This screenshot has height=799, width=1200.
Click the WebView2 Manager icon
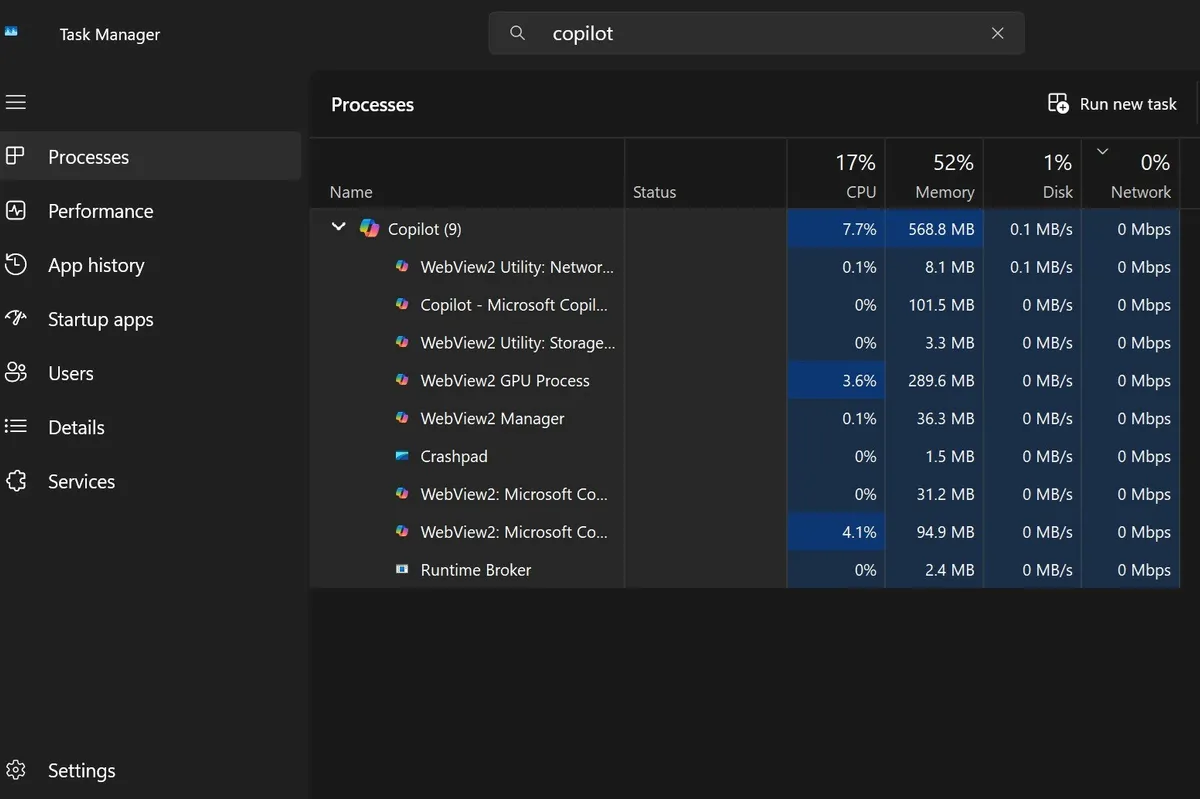coord(402,418)
